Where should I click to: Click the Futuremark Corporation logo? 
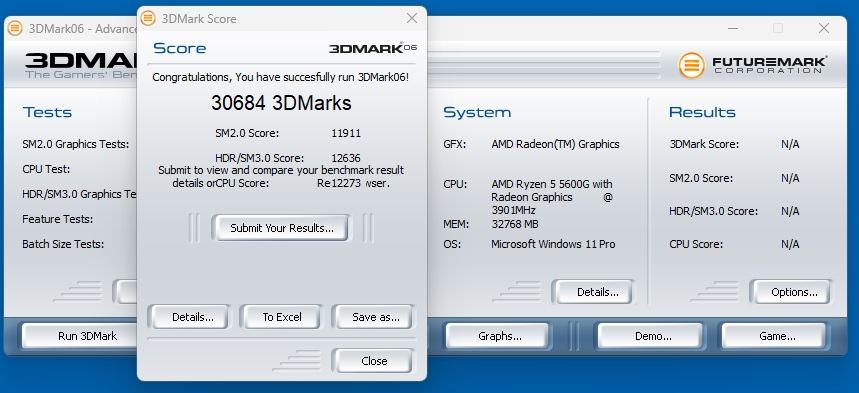(752, 65)
